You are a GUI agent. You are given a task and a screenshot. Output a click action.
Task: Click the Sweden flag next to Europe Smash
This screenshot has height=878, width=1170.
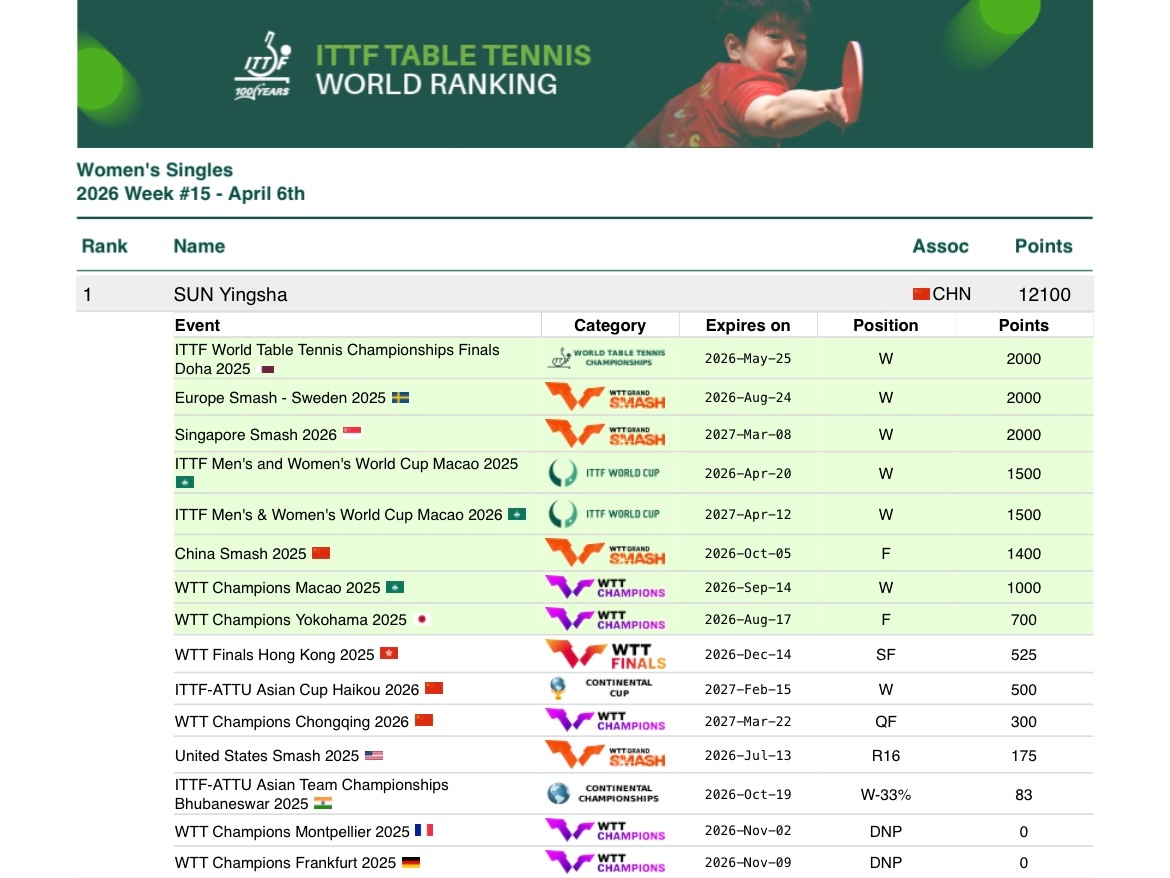tap(401, 398)
